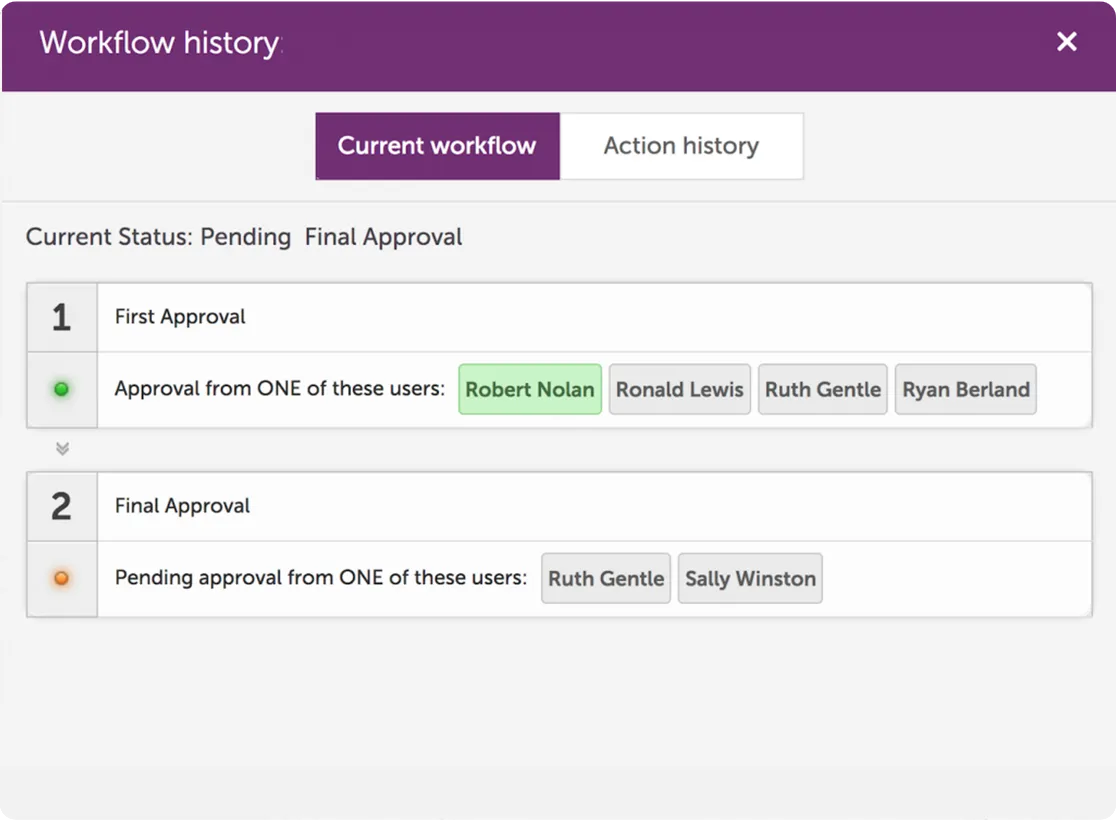Choose Ruth Gentle in the First Approval step

823,389
